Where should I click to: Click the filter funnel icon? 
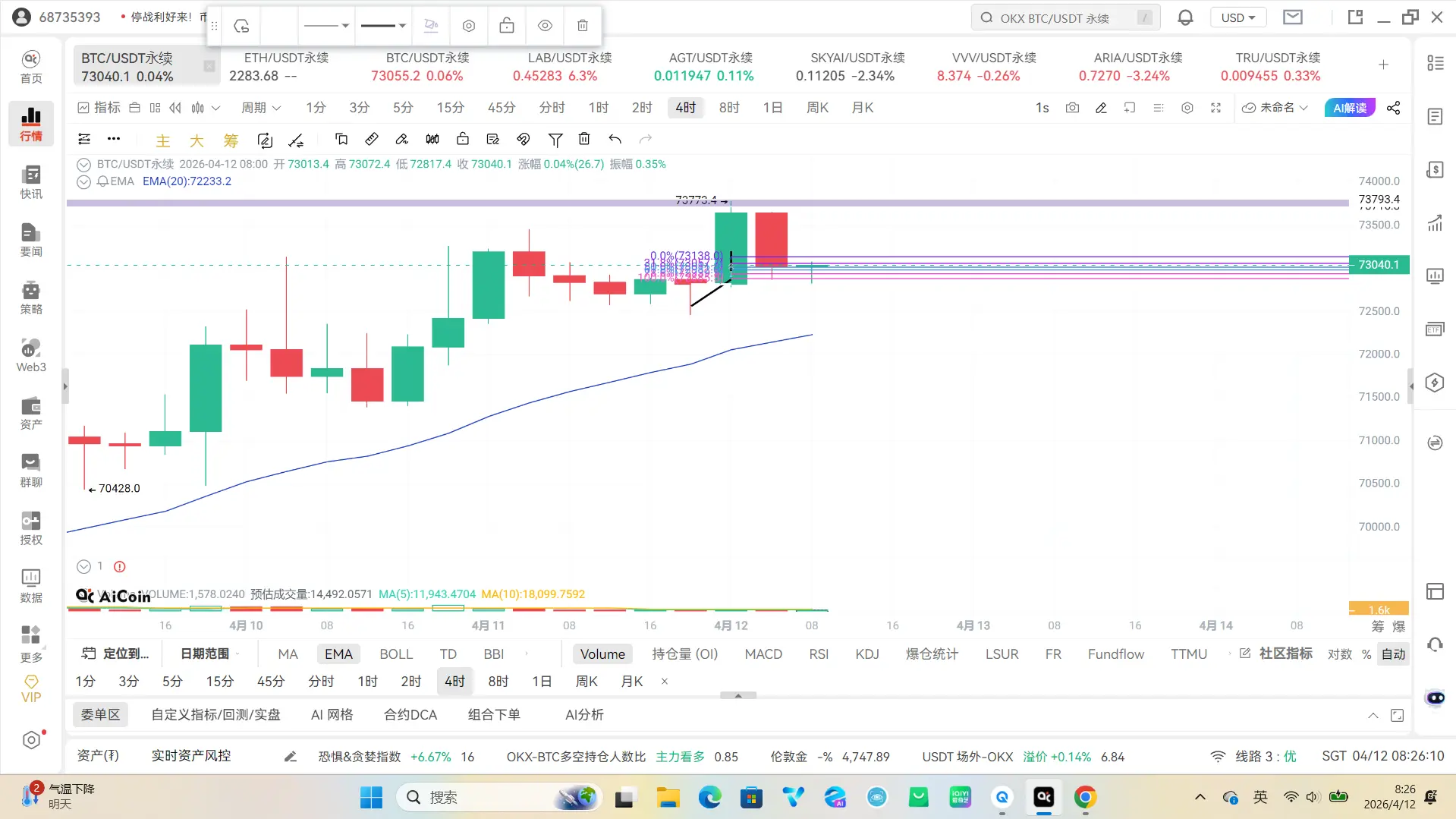(x=555, y=139)
